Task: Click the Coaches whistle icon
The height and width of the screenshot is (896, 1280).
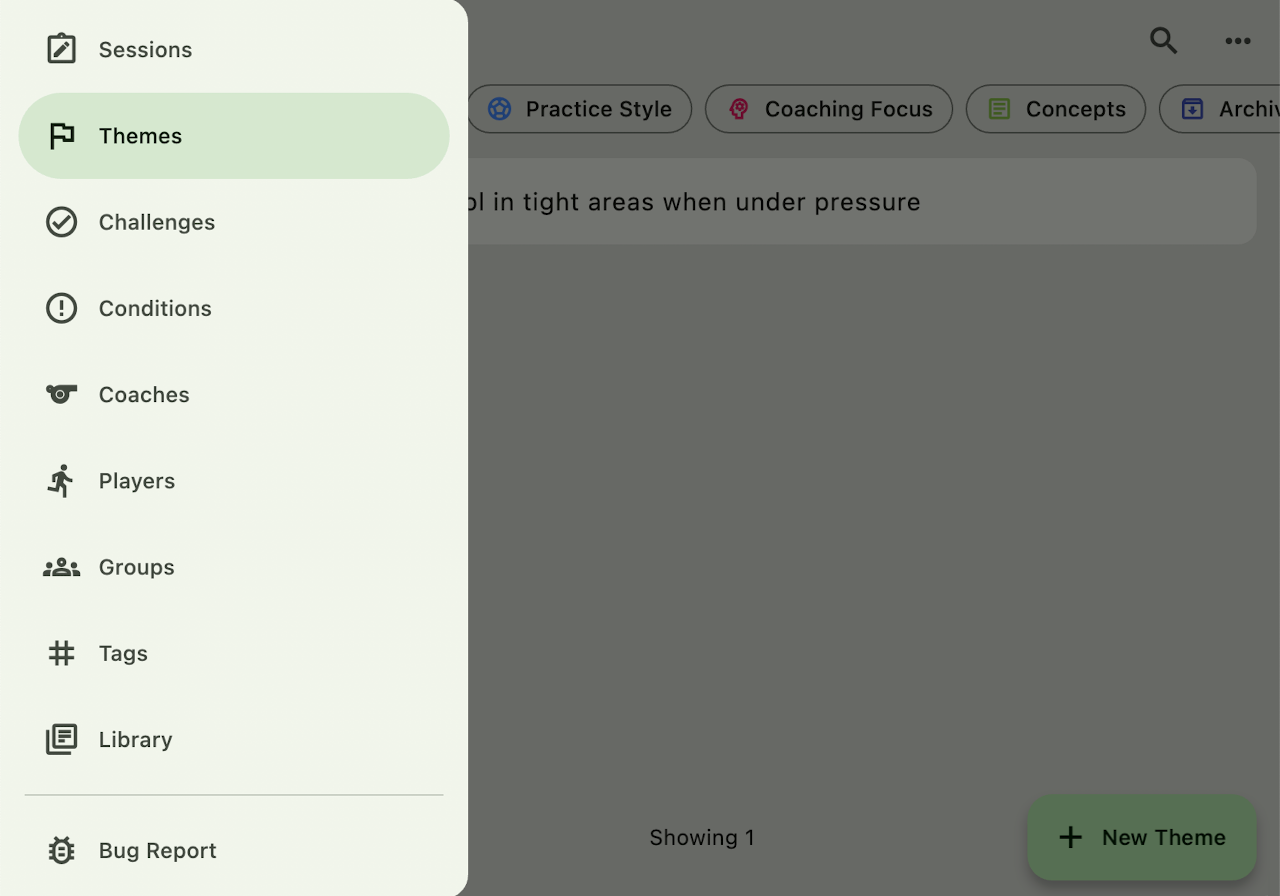Action: click(x=61, y=394)
